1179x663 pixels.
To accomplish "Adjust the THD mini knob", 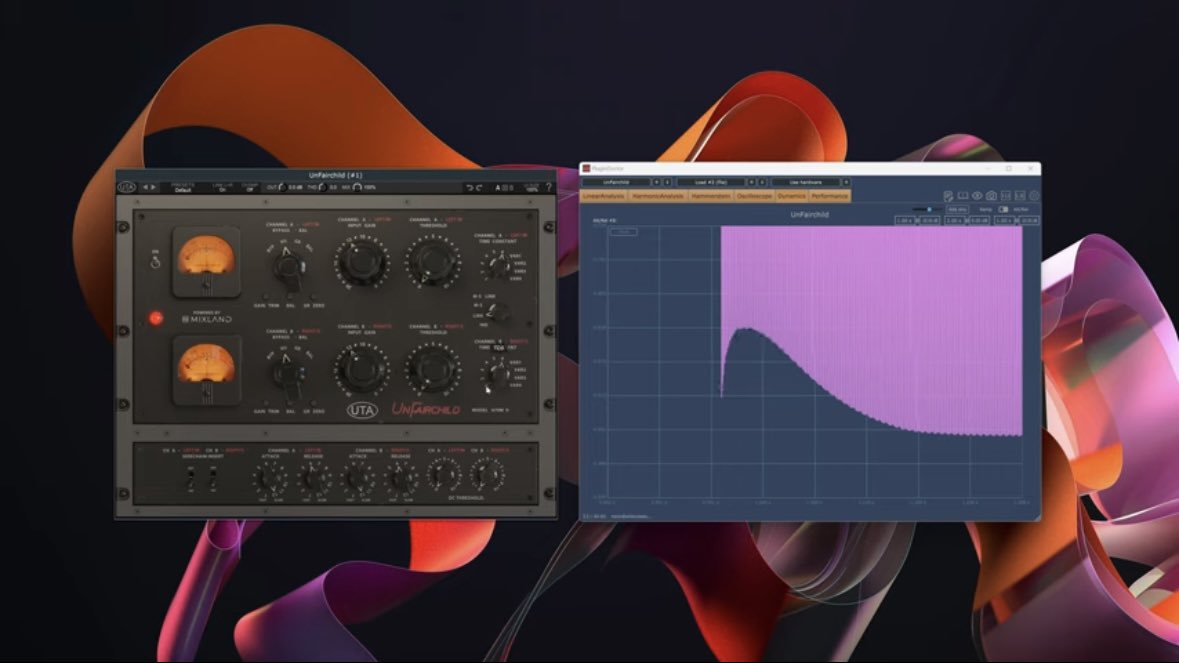I will [323, 187].
